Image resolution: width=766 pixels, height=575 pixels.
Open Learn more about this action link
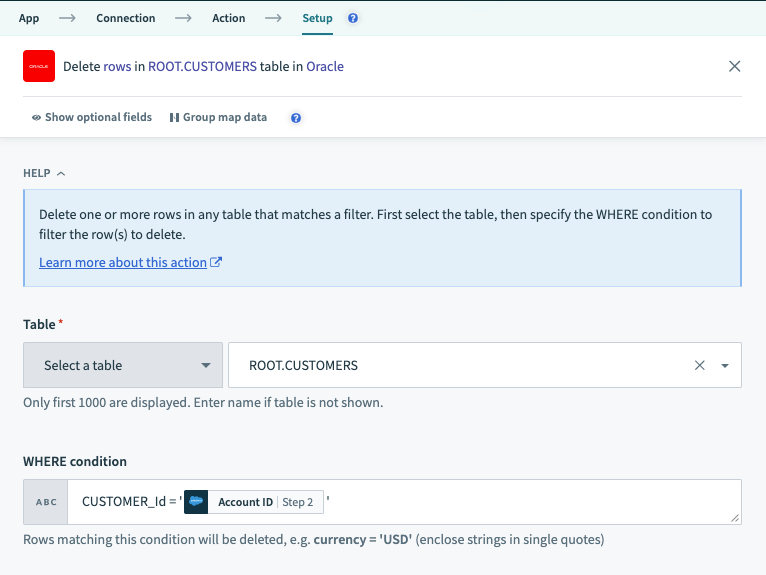(x=122, y=262)
